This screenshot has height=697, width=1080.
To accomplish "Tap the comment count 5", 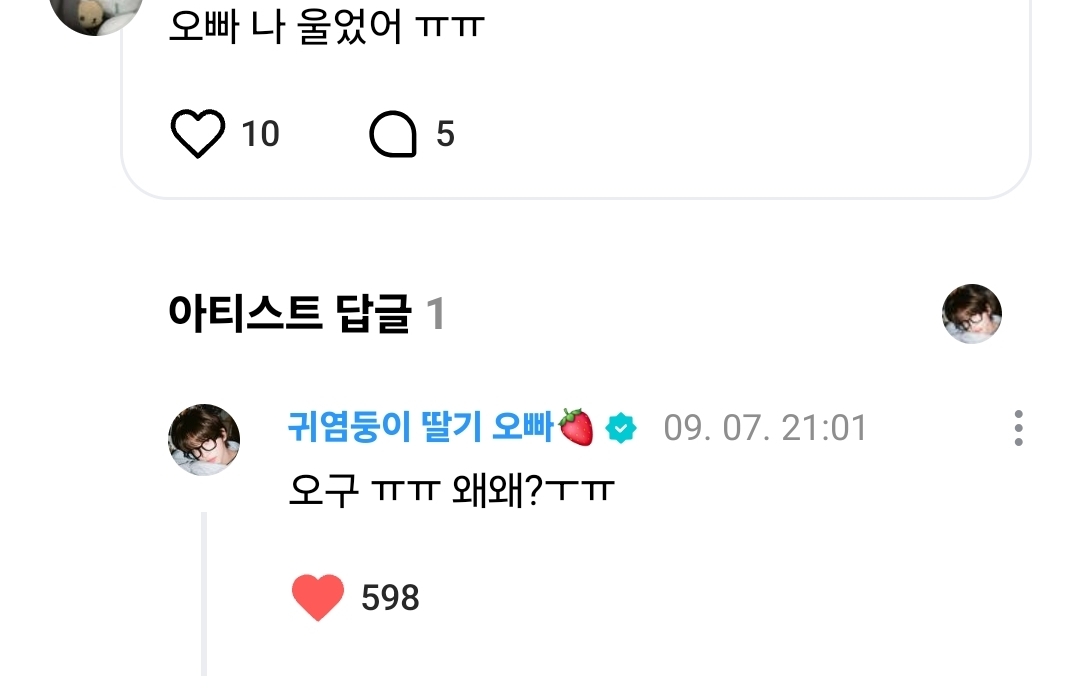I will point(446,134).
